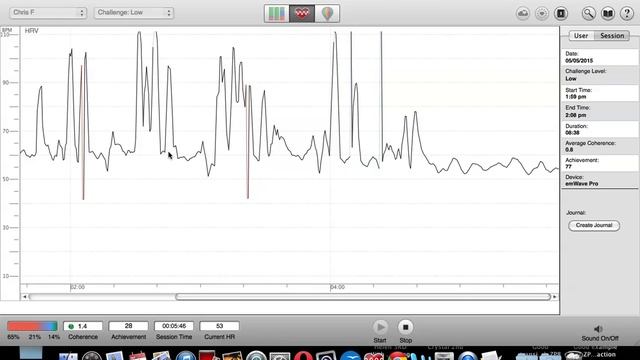Click the 50 BPM axis label

6,179
